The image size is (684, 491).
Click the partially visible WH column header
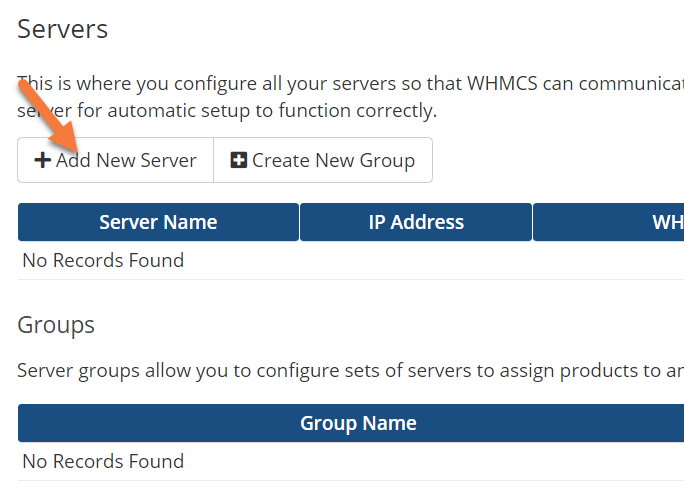coord(666,222)
